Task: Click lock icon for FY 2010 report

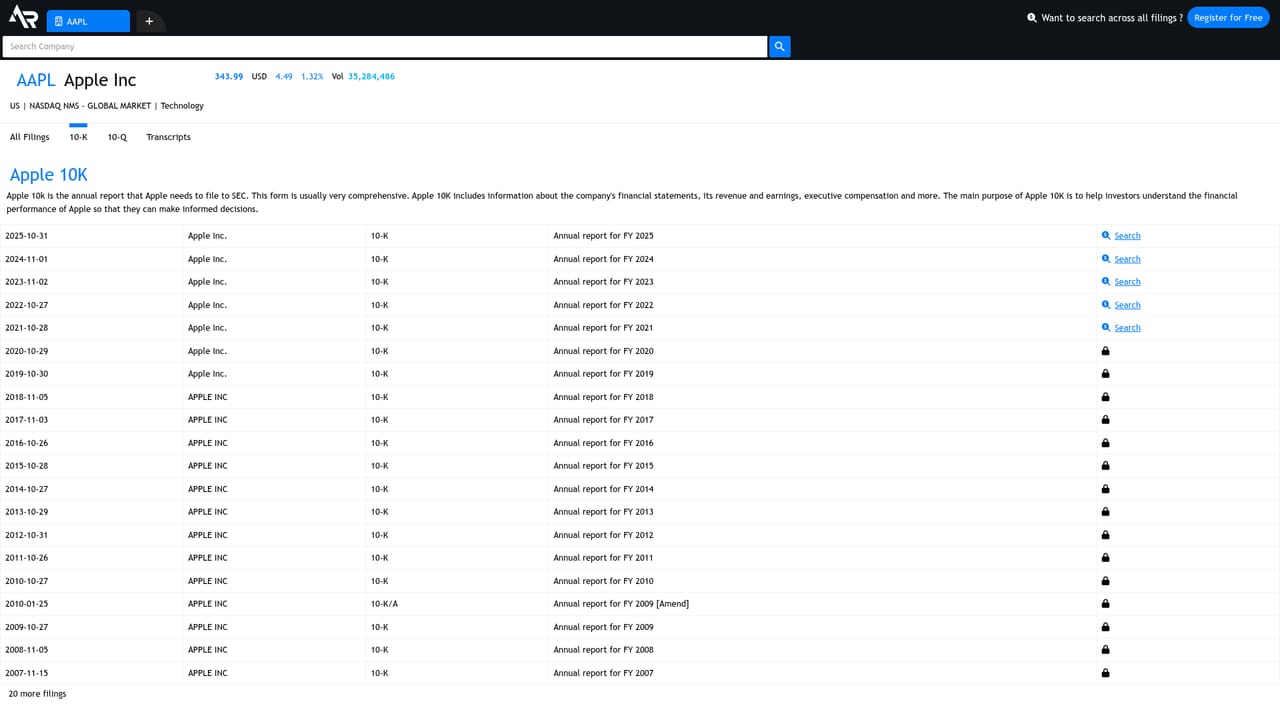Action: coord(1106,581)
